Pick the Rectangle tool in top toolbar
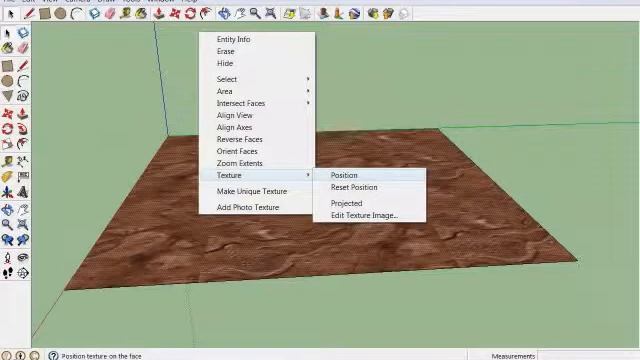 [44, 14]
